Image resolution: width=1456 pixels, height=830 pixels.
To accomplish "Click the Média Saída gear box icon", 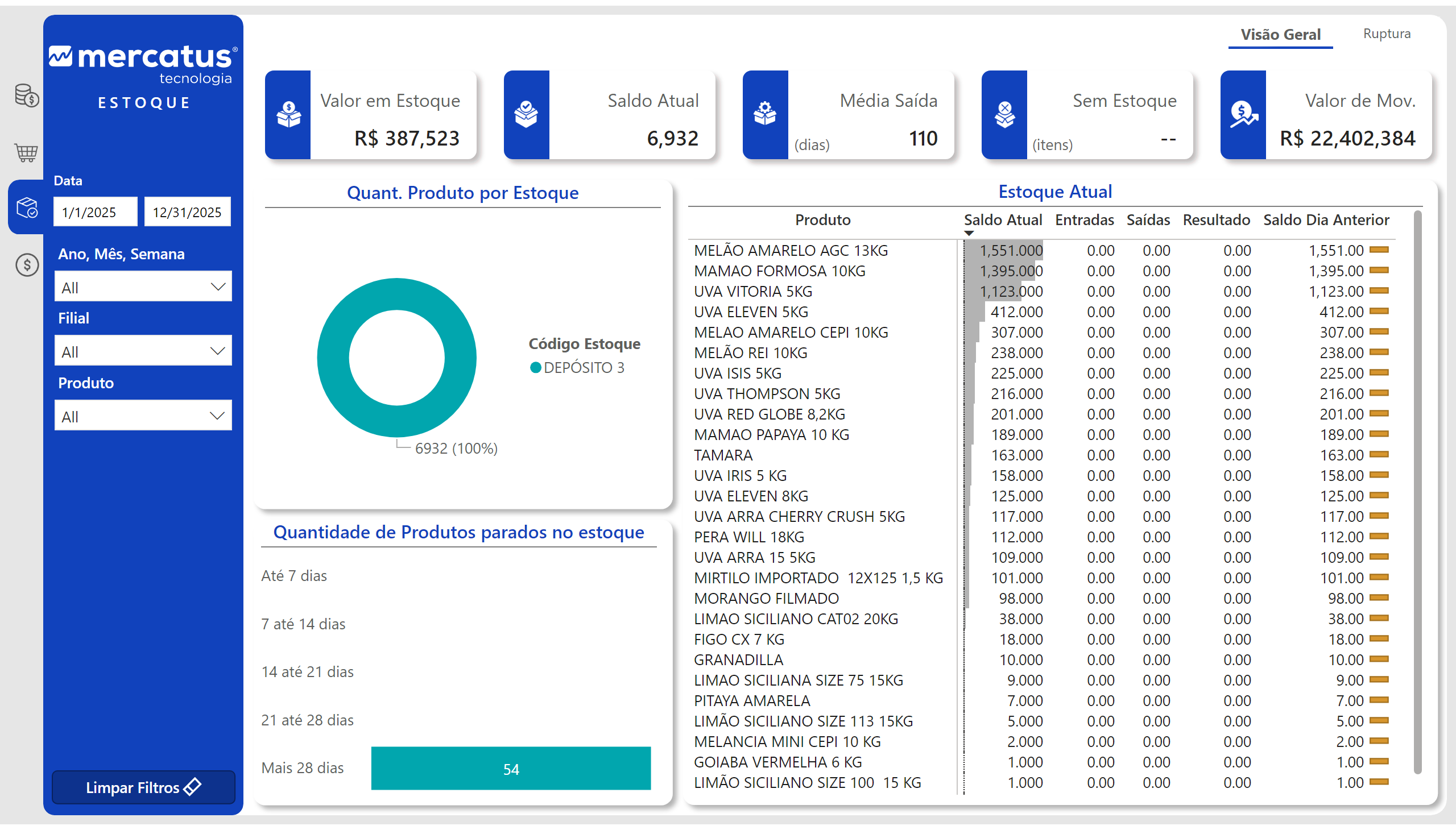I will 766,115.
